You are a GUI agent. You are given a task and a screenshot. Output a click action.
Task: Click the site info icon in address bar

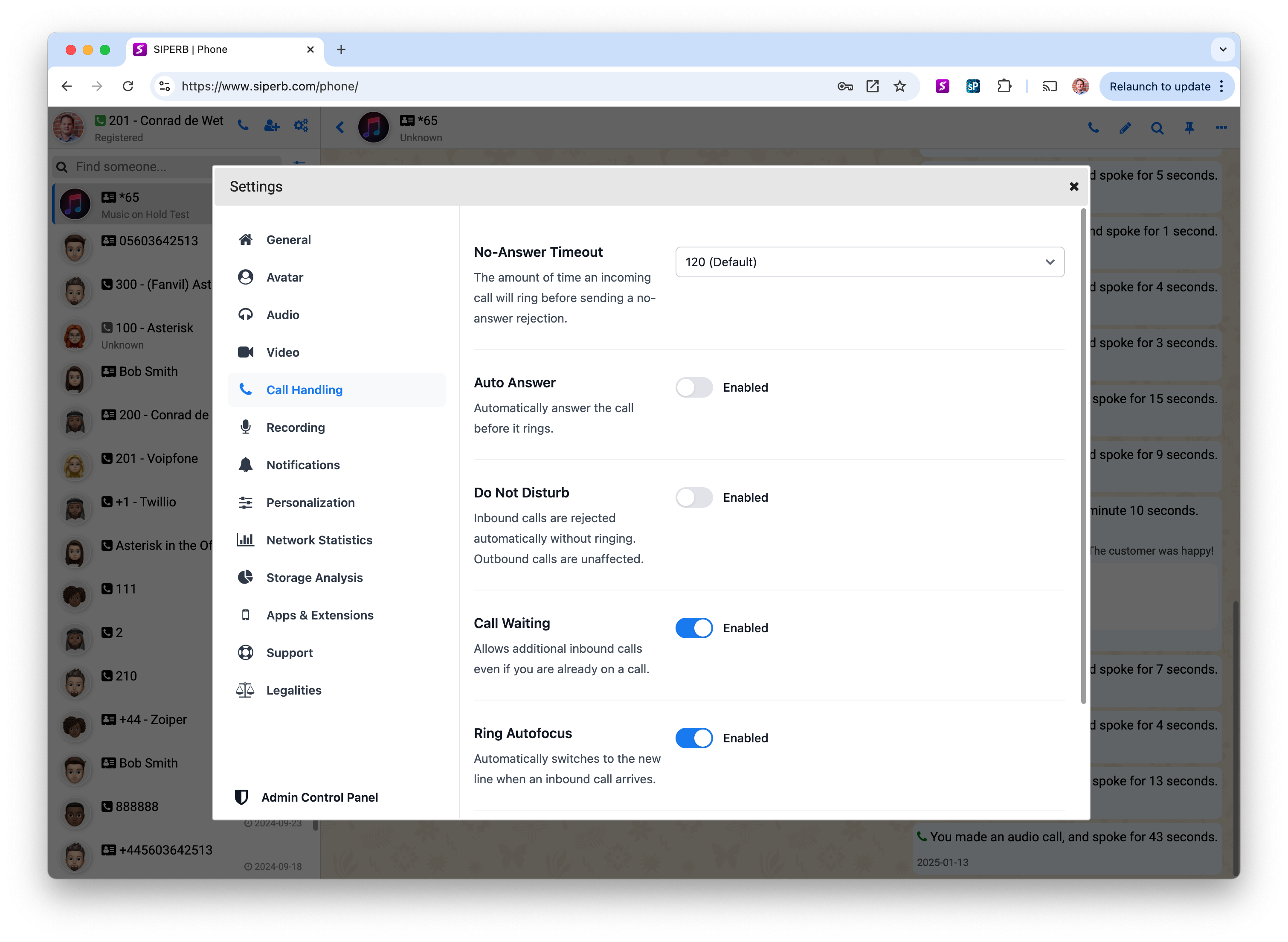click(x=165, y=86)
